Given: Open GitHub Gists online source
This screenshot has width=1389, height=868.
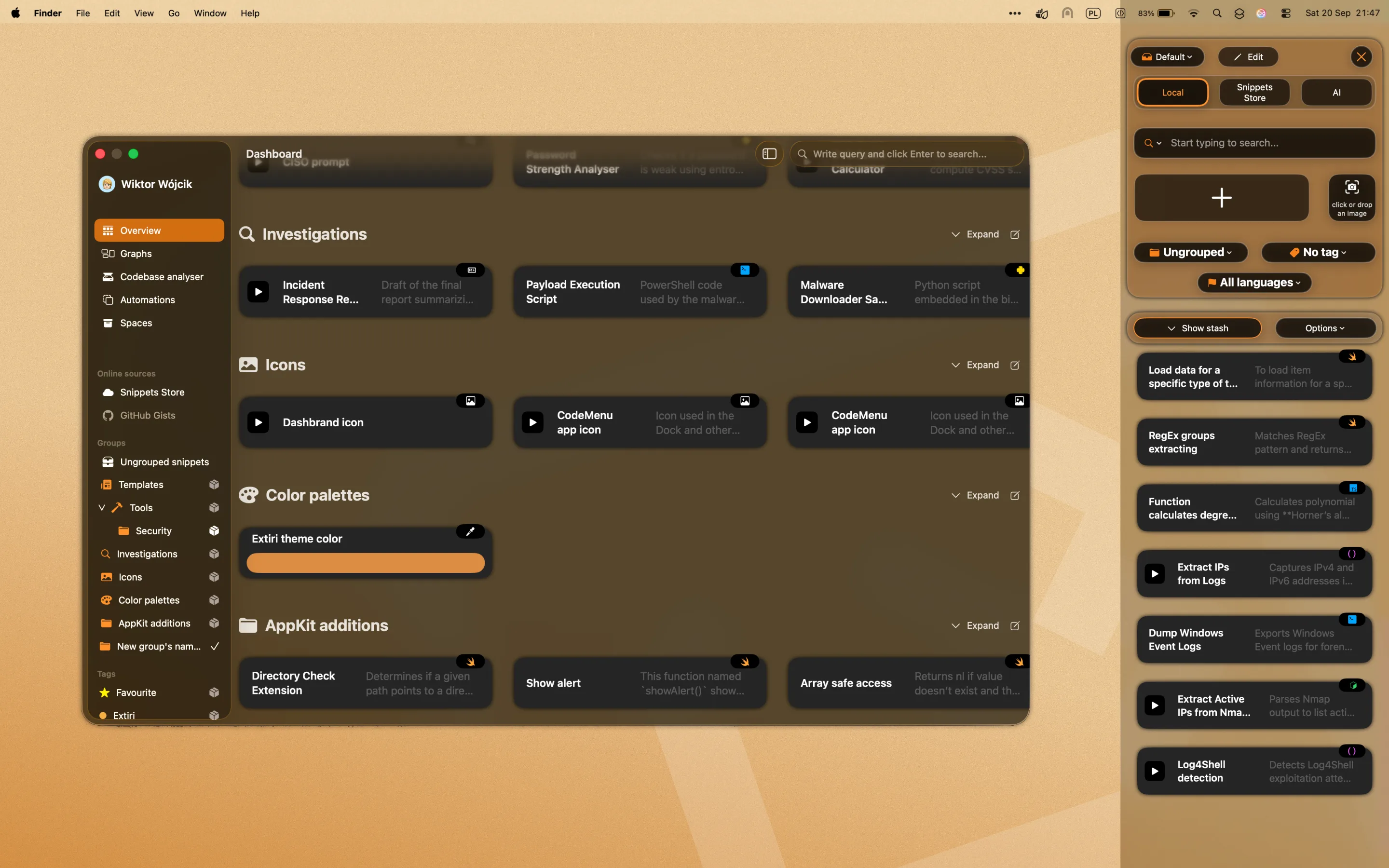Looking at the screenshot, I should (159, 415).
